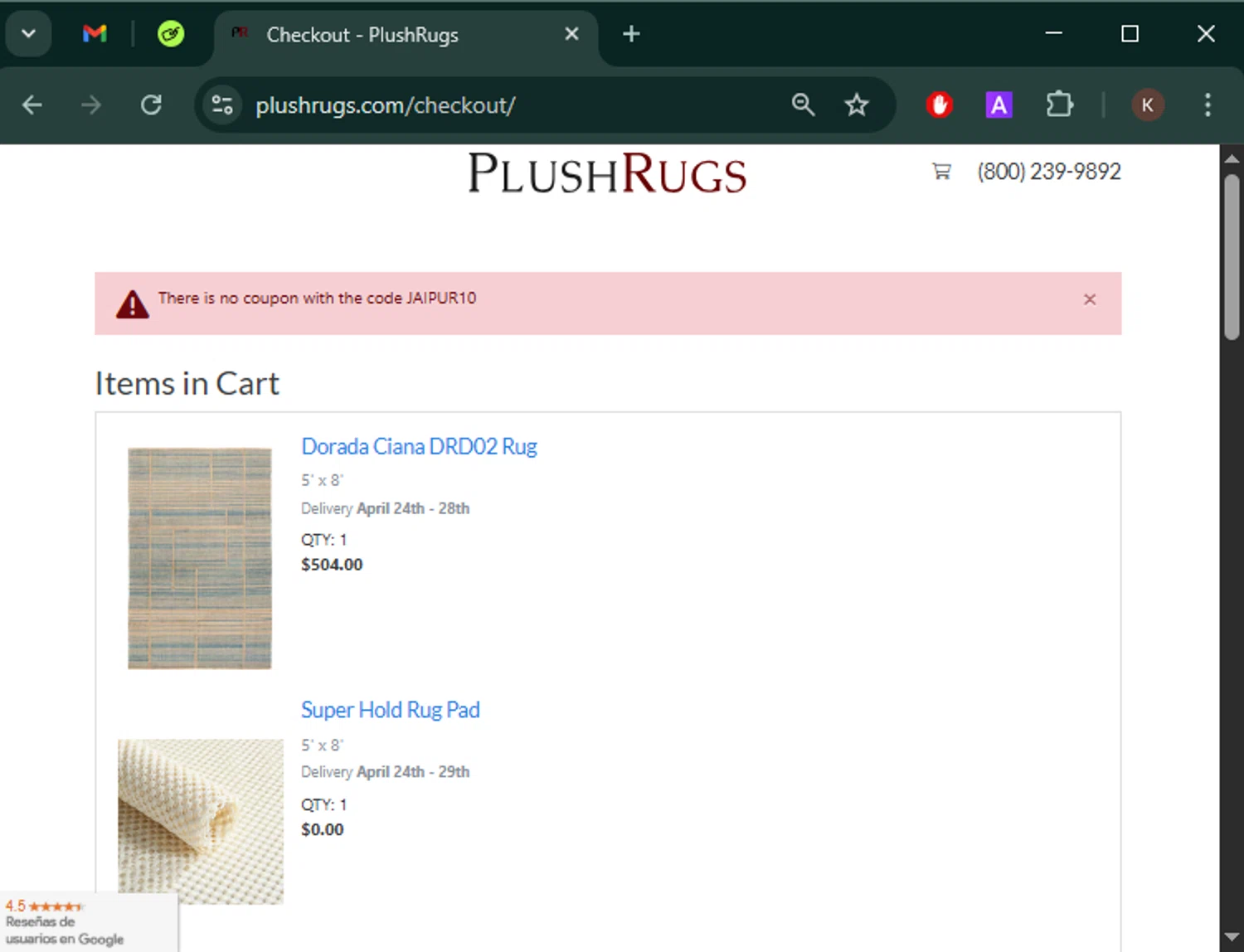Go to PlushRugs home via logo
1244x952 pixels.
tap(607, 173)
